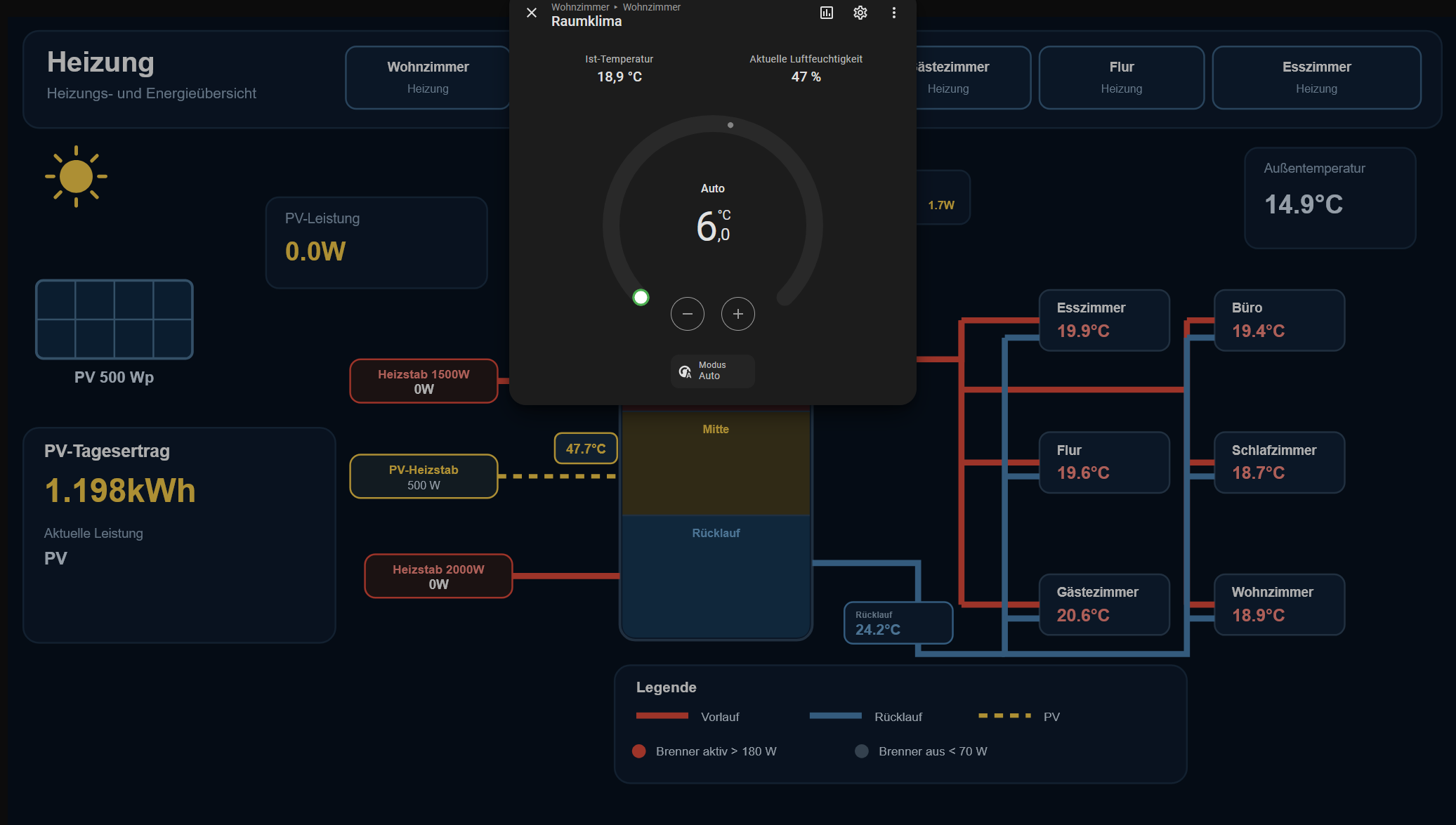
Task: Open the Schlafzimmer 18.7°C room card
Action: (1280, 463)
